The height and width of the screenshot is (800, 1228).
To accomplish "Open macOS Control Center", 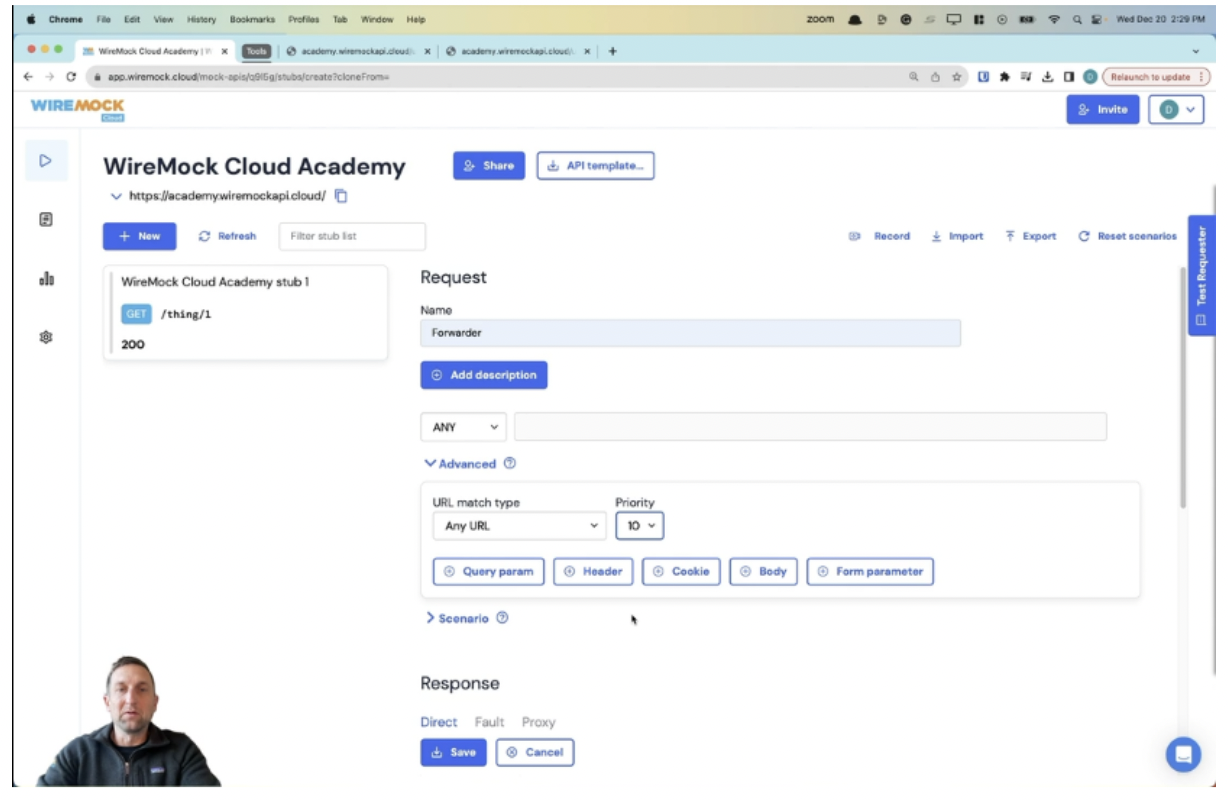I will click(1098, 19).
